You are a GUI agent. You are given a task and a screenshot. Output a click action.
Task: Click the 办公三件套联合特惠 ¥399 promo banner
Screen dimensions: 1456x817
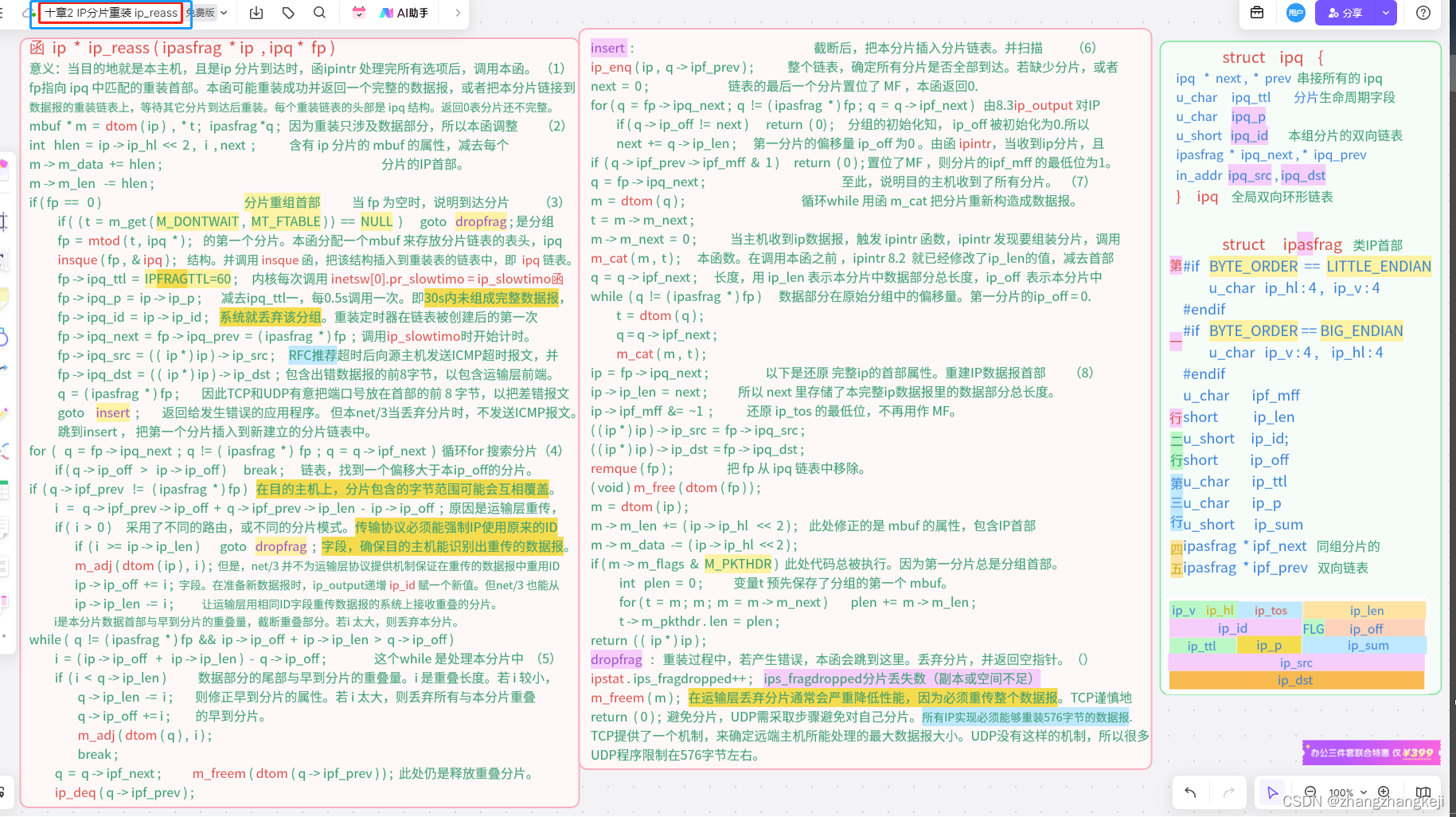click(x=1371, y=752)
